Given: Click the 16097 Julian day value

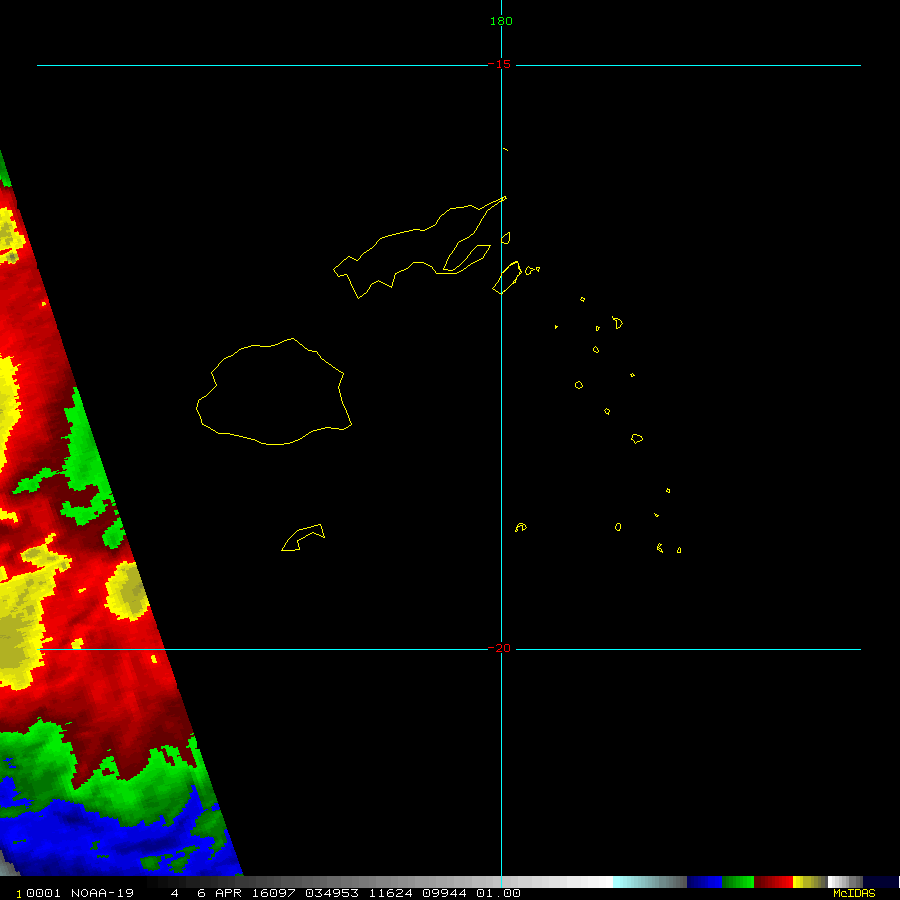Looking at the screenshot, I should 274,893.
